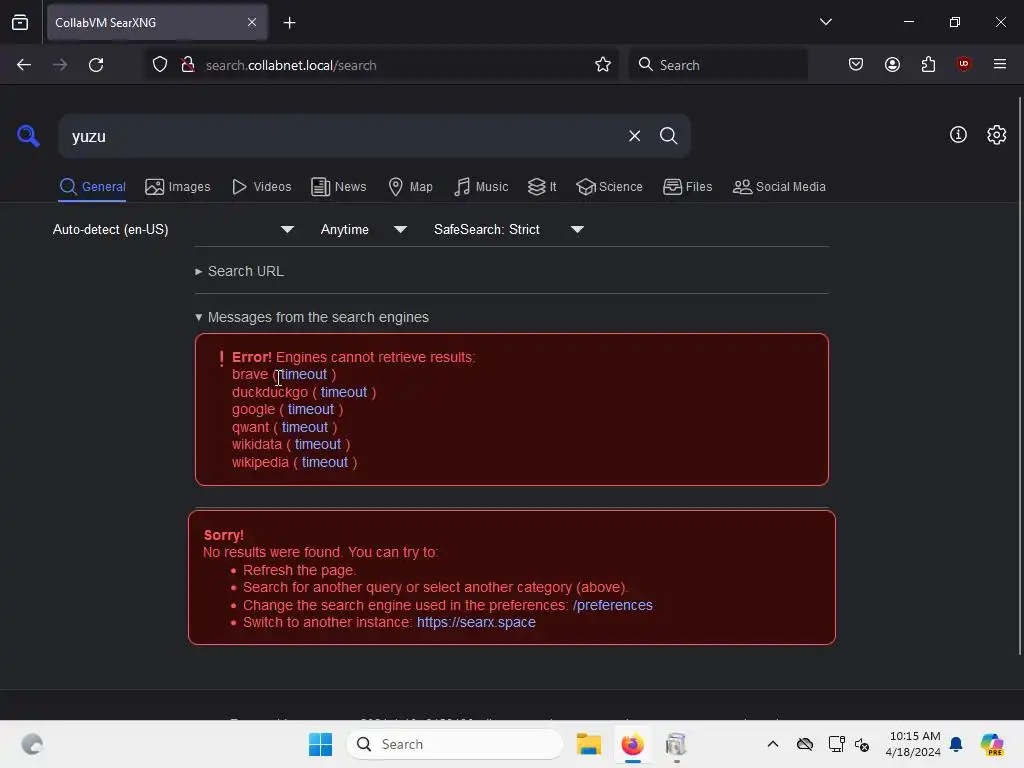The height and width of the screenshot is (768, 1024).
Task: Switch to Images category
Action: click(178, 187)
